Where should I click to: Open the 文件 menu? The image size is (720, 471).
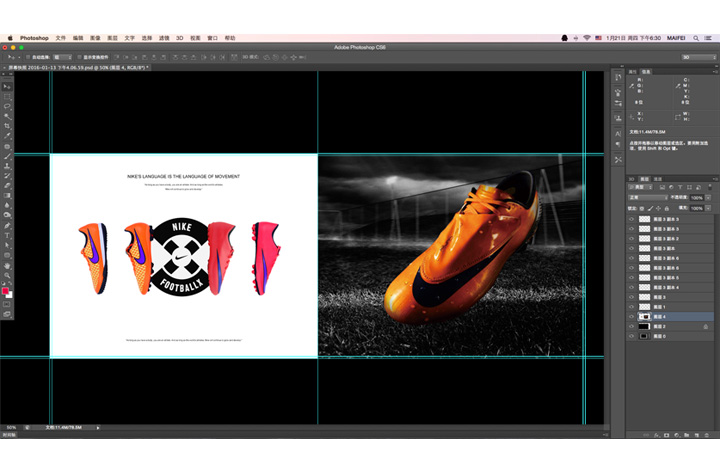(61, 38)
